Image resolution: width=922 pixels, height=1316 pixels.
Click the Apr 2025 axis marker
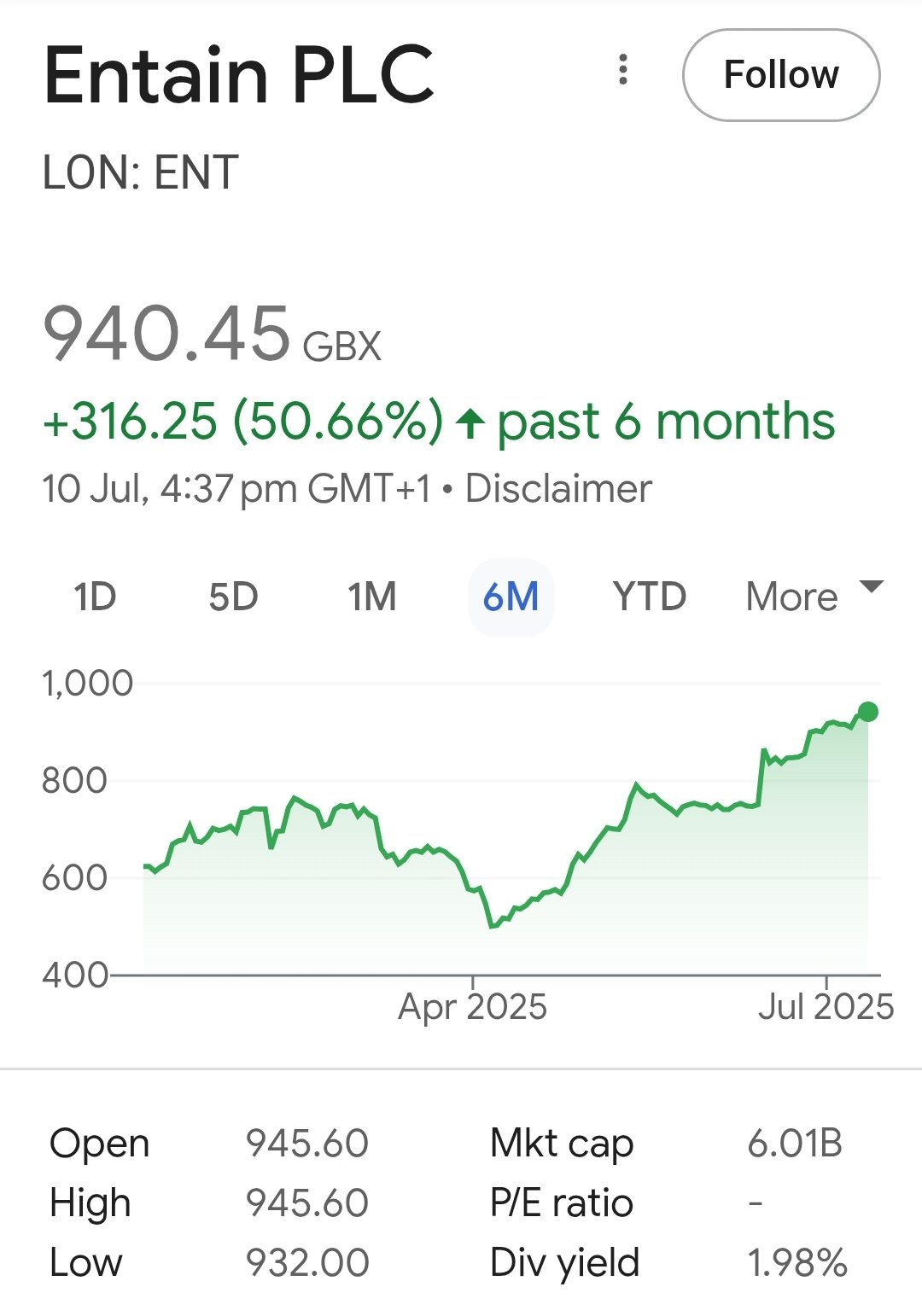click(472, 1007)
